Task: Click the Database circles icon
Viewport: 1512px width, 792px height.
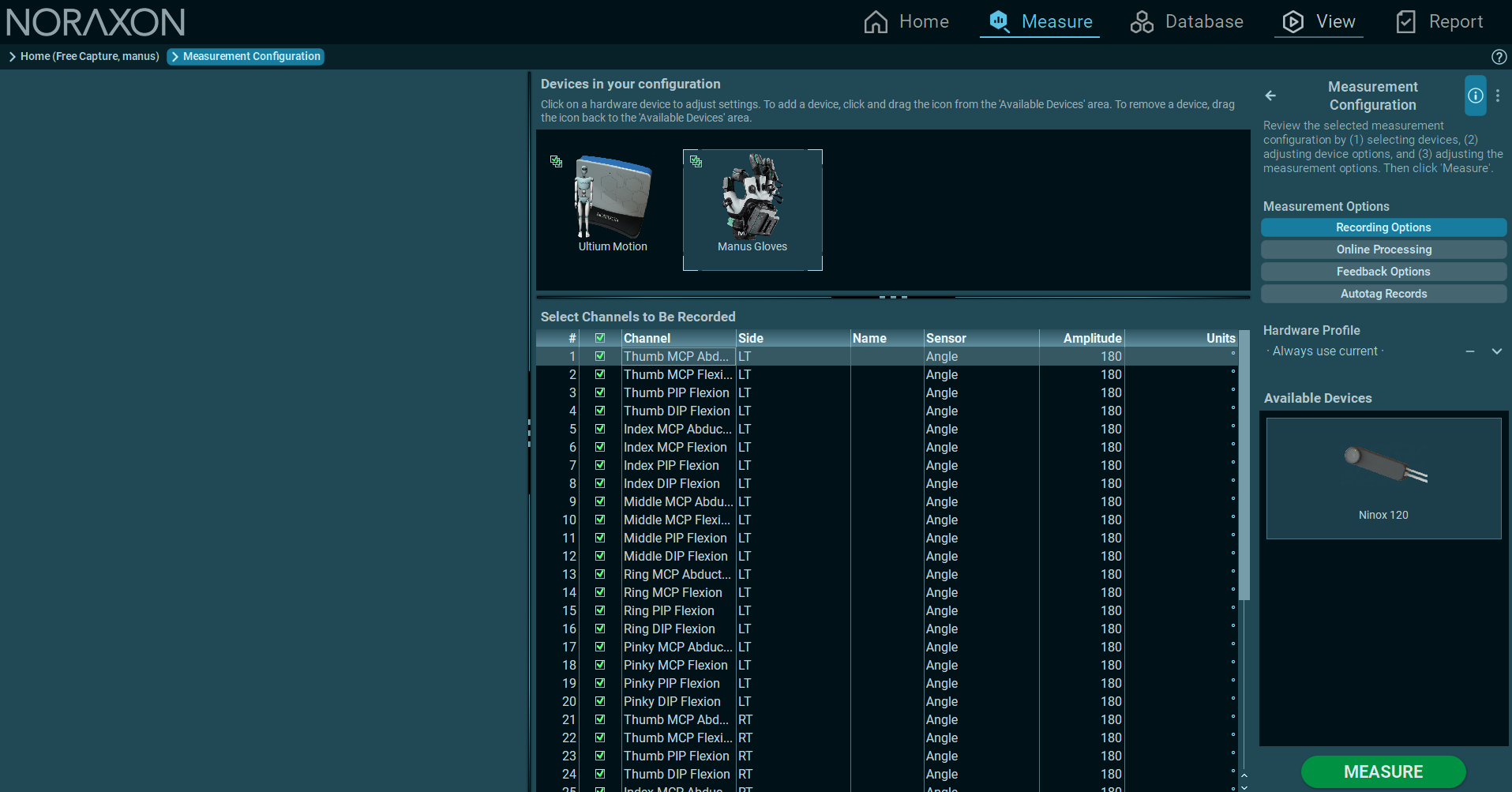Action: click(x=1142, y=21)
